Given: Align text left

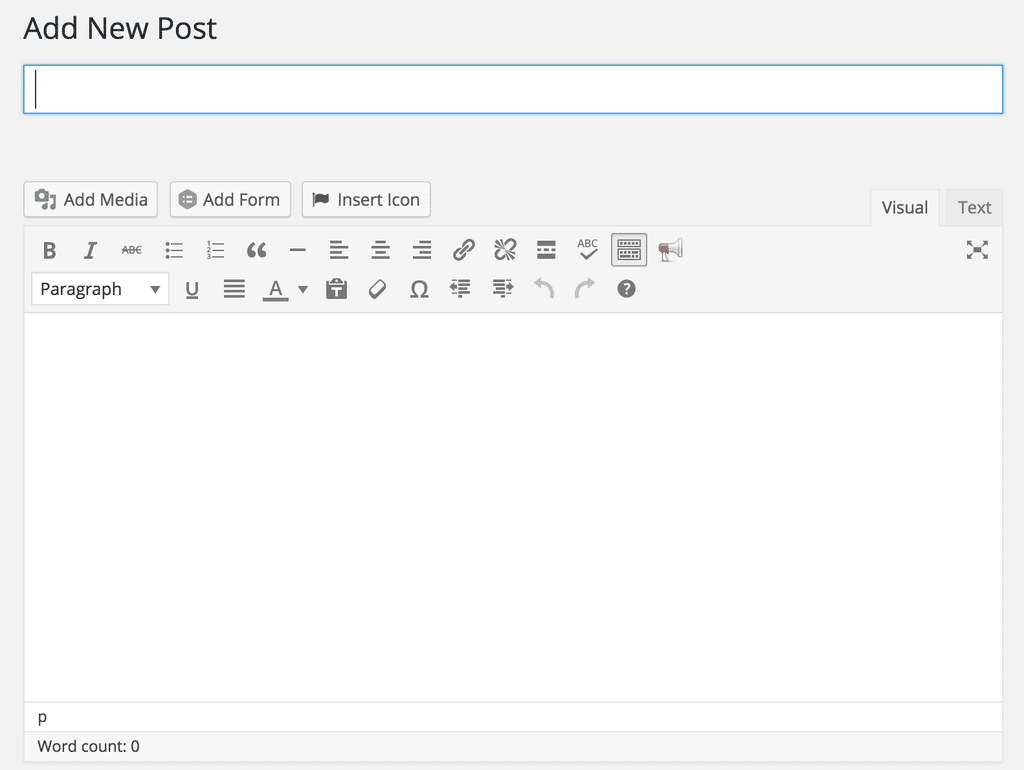Looking at the screenshot, I should 339,250.
